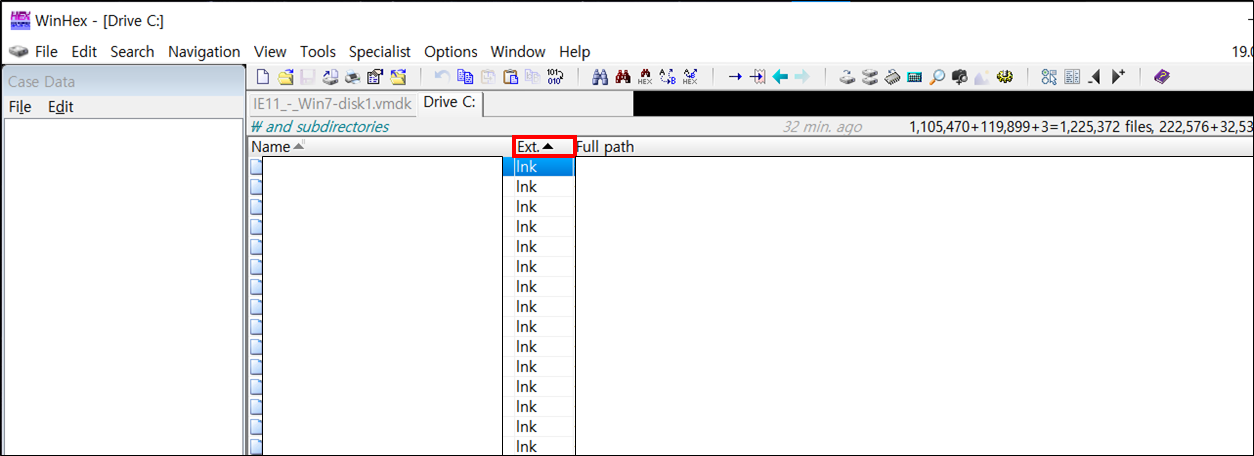
Task: Open file Properties toolbar icon
Action: pyautogui.click(x=375, y=76)
